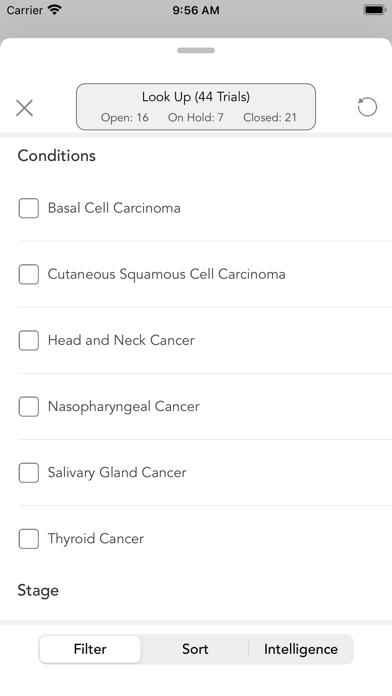Select the Nasopharyngeal Cancer checkbox
The height and width of the screenshot is (696, 392).
(x=29, y=407)
